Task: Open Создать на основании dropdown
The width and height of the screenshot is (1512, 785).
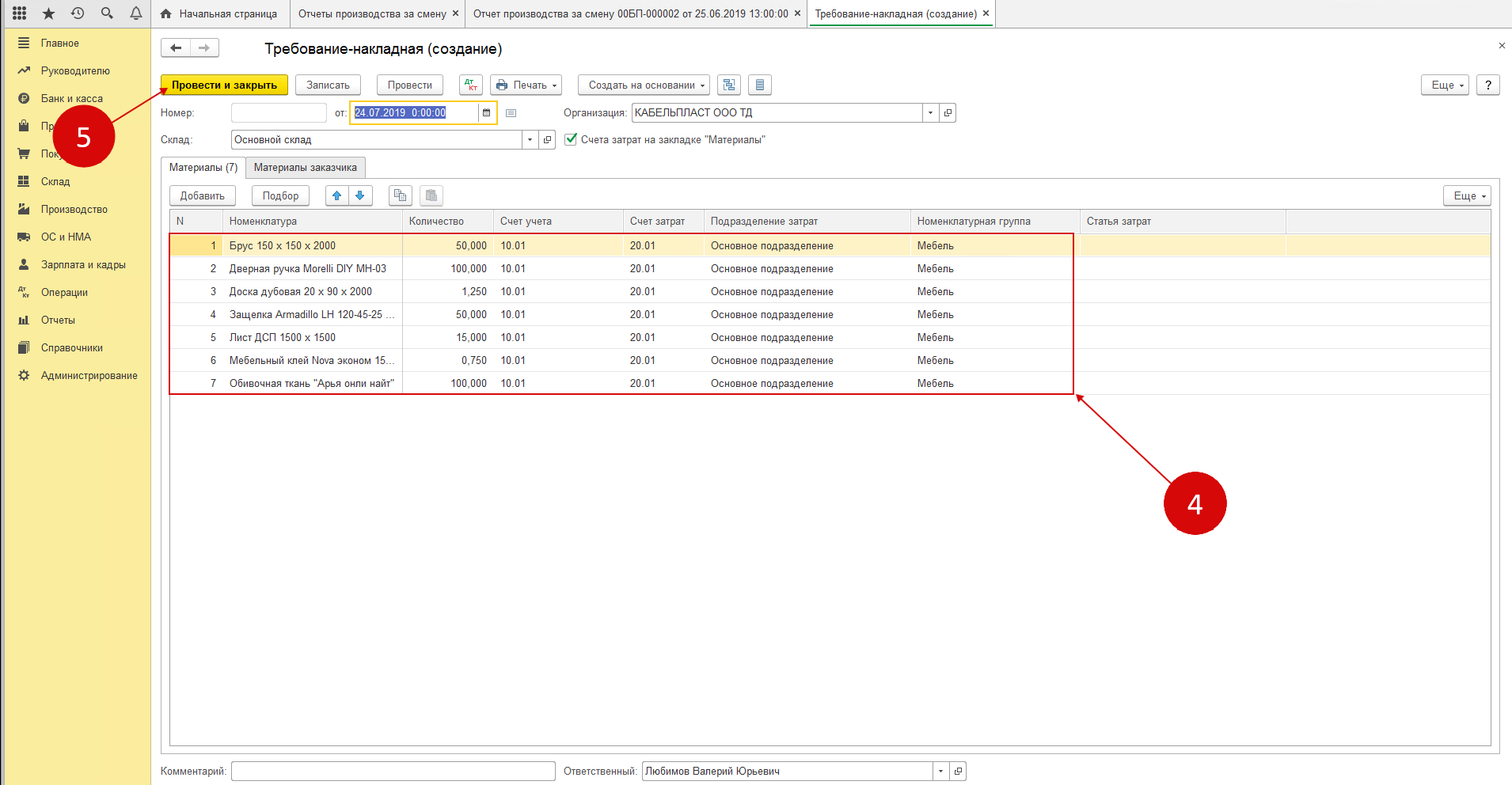Action: (x=644, y=85)
